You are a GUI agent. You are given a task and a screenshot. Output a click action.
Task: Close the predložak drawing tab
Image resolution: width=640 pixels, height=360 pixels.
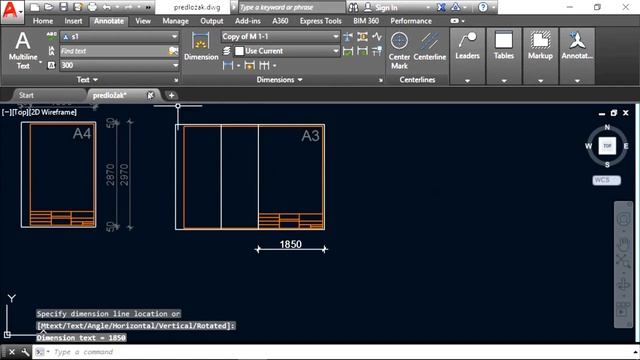pos(150,95)
